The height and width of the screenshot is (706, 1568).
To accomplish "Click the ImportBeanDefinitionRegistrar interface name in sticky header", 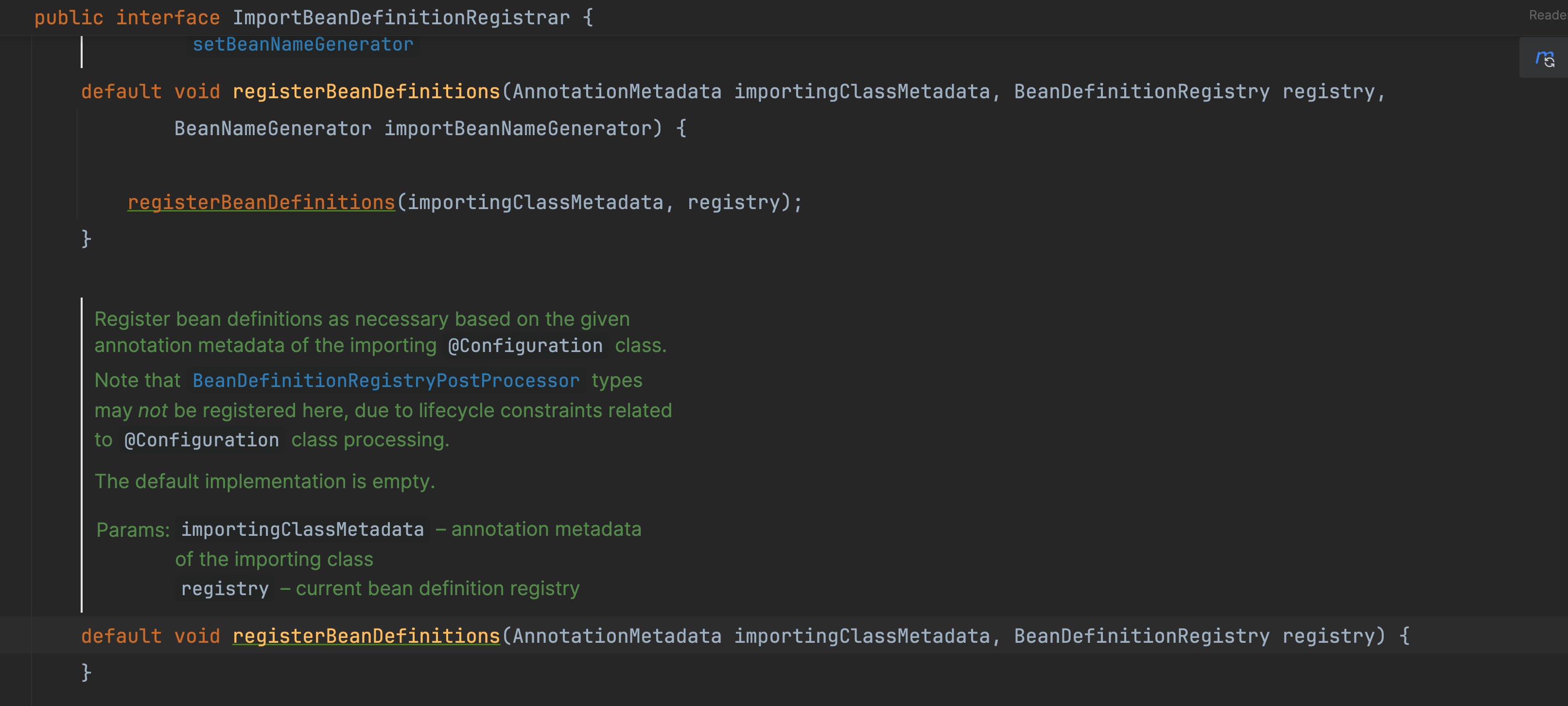I will point(401,18).
